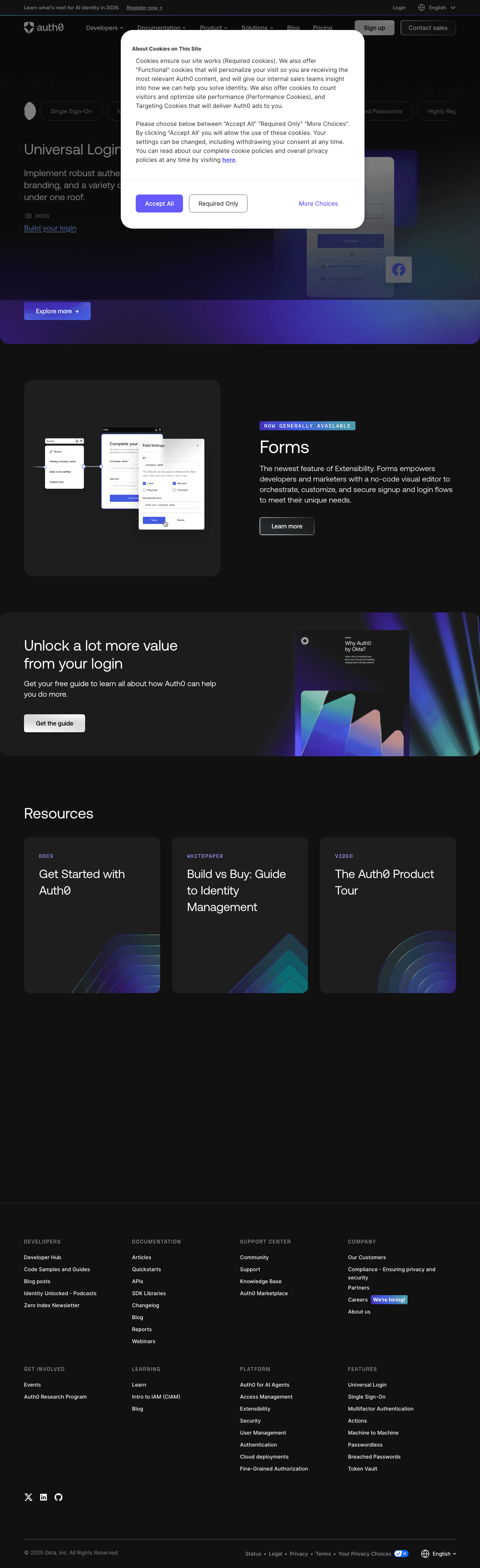Open Careers footer link
Image resolution: width=480 pixels, height=1568 pixels.
358,1300
